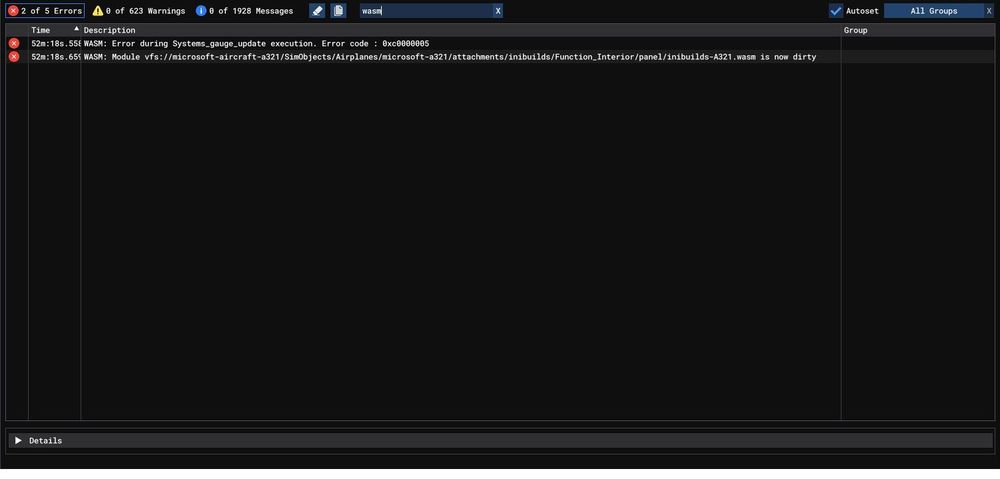
Task: Select the inibuilds-A321.wasm dirty module row
Action: pyautogui.click(x=450, y=57)
